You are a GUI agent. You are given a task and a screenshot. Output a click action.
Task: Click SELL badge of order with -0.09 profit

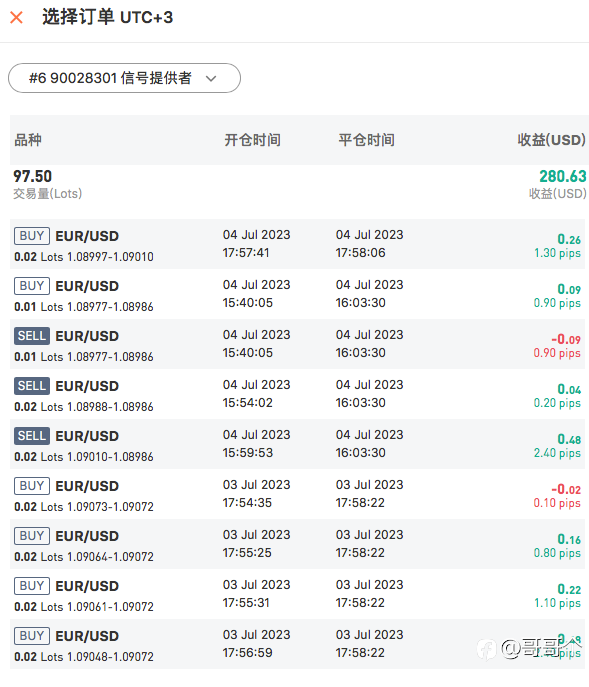pyautogui.click(x=32, y=336)
